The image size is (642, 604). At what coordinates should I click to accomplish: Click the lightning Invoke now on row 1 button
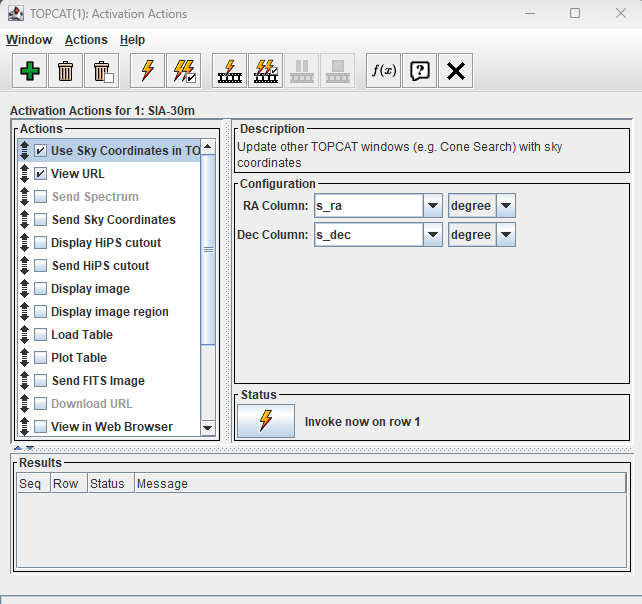point(266,421)
